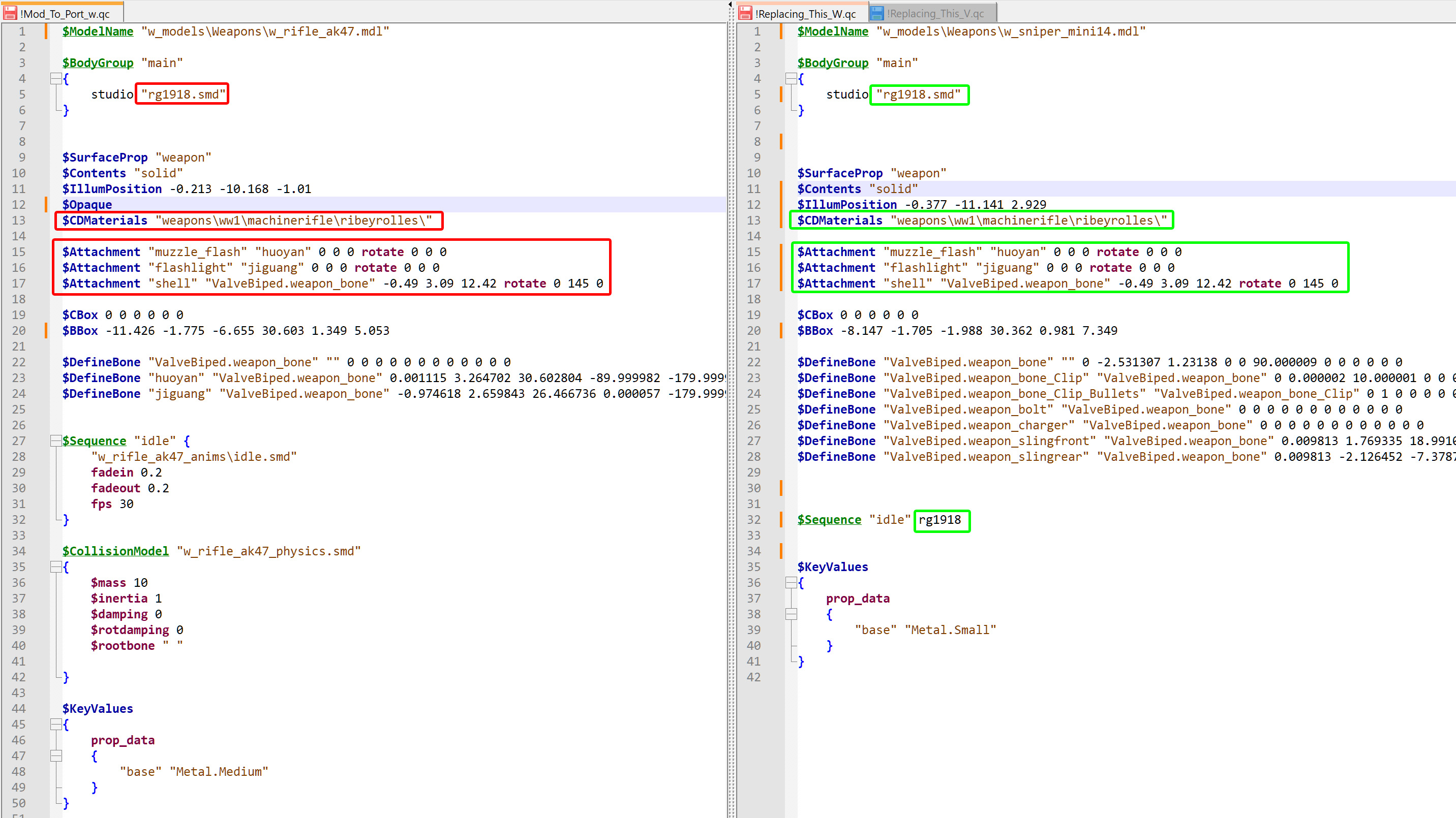
Task: Click the black splitter arrow between views
Action: (730, 5)
